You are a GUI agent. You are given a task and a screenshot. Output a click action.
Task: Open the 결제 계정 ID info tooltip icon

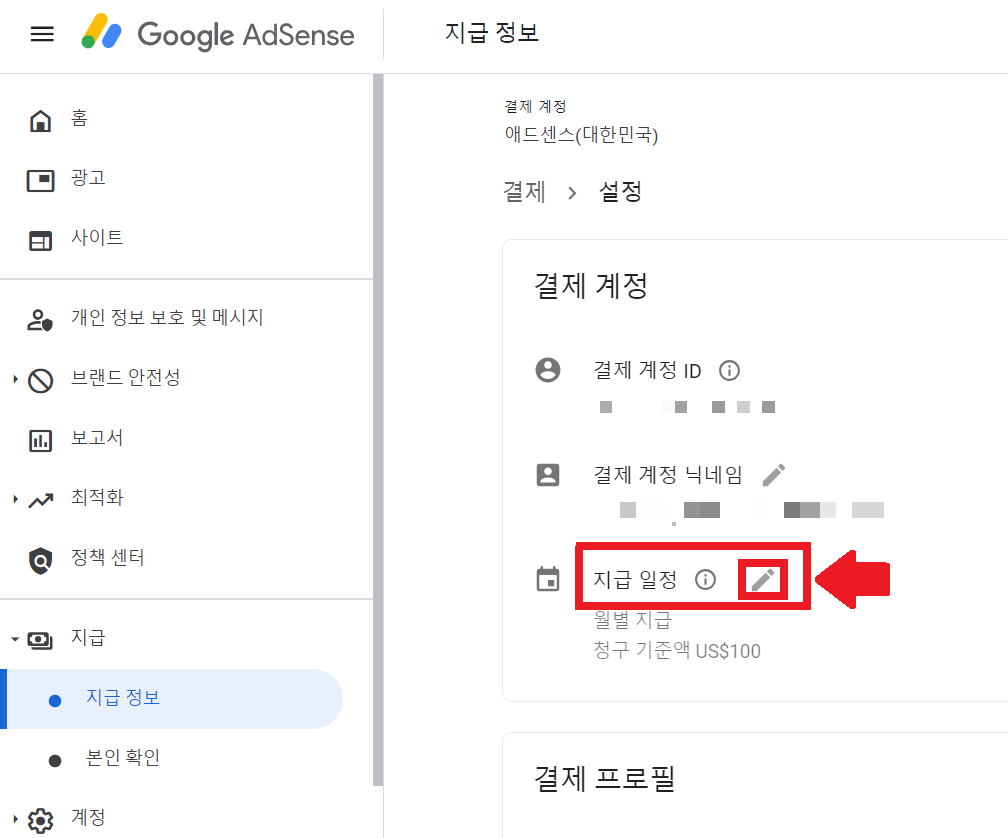(729, 370)
